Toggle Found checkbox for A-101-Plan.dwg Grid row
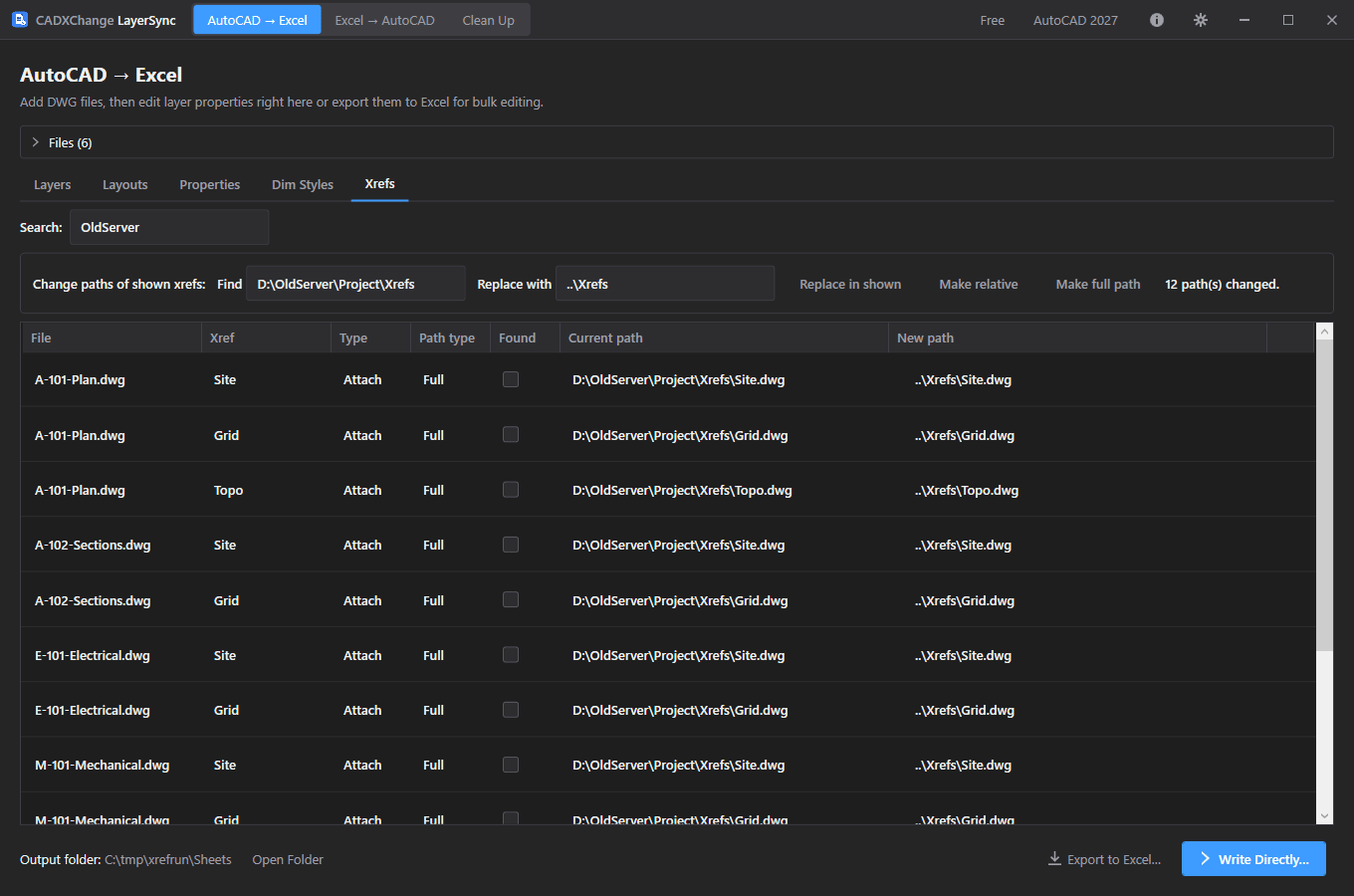 pos(511,434)
